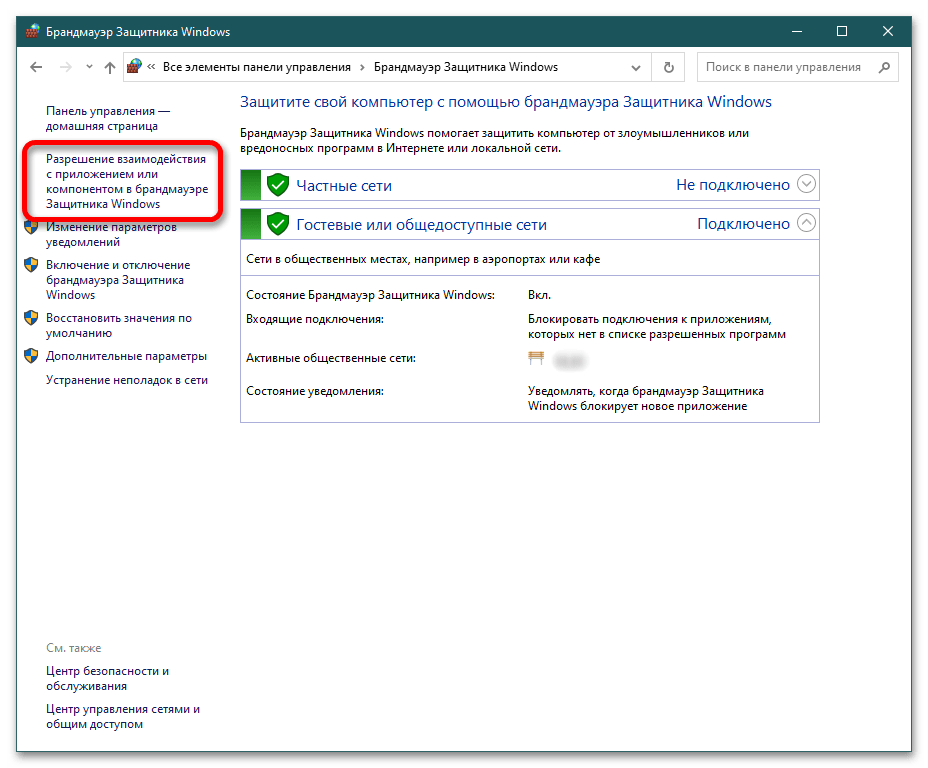Open Изменение параметров уведомлений

pos(110,234)
